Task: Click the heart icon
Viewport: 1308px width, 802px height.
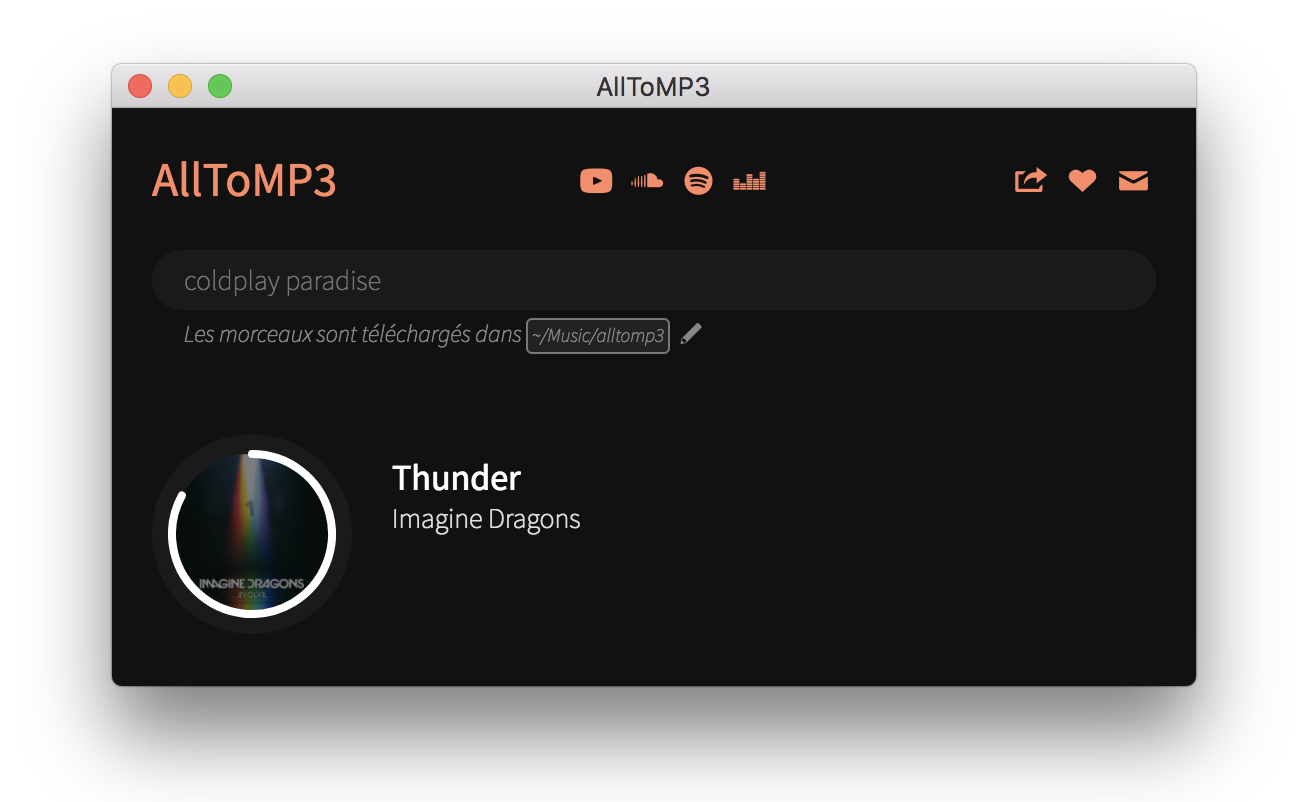Action: coord(1082,181)
